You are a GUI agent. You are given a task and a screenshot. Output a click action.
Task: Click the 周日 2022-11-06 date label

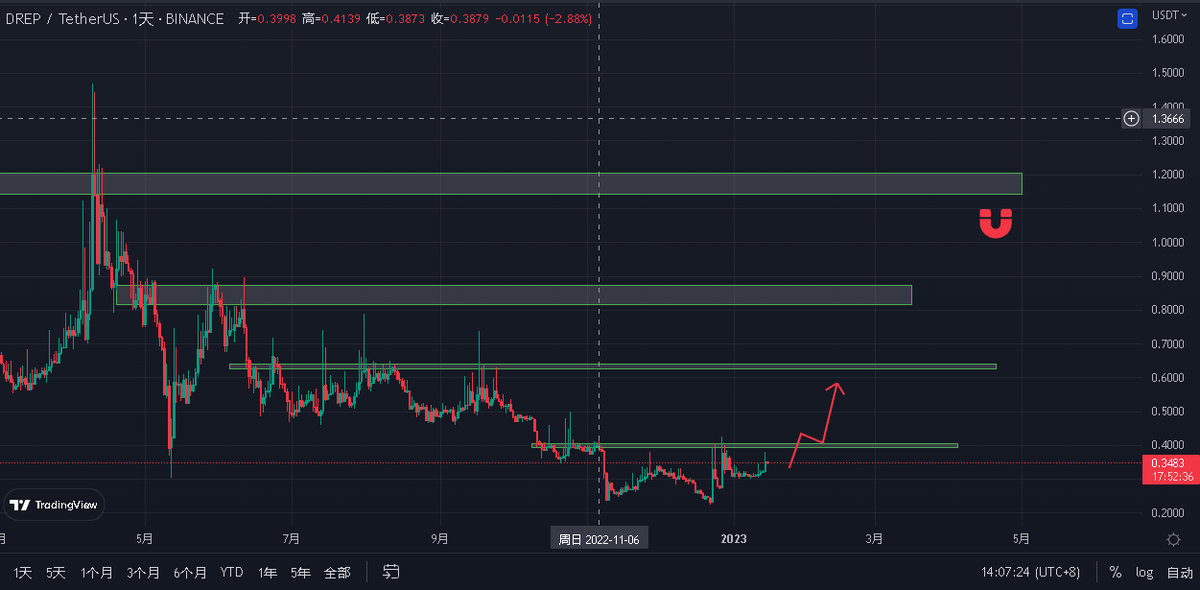599,539
